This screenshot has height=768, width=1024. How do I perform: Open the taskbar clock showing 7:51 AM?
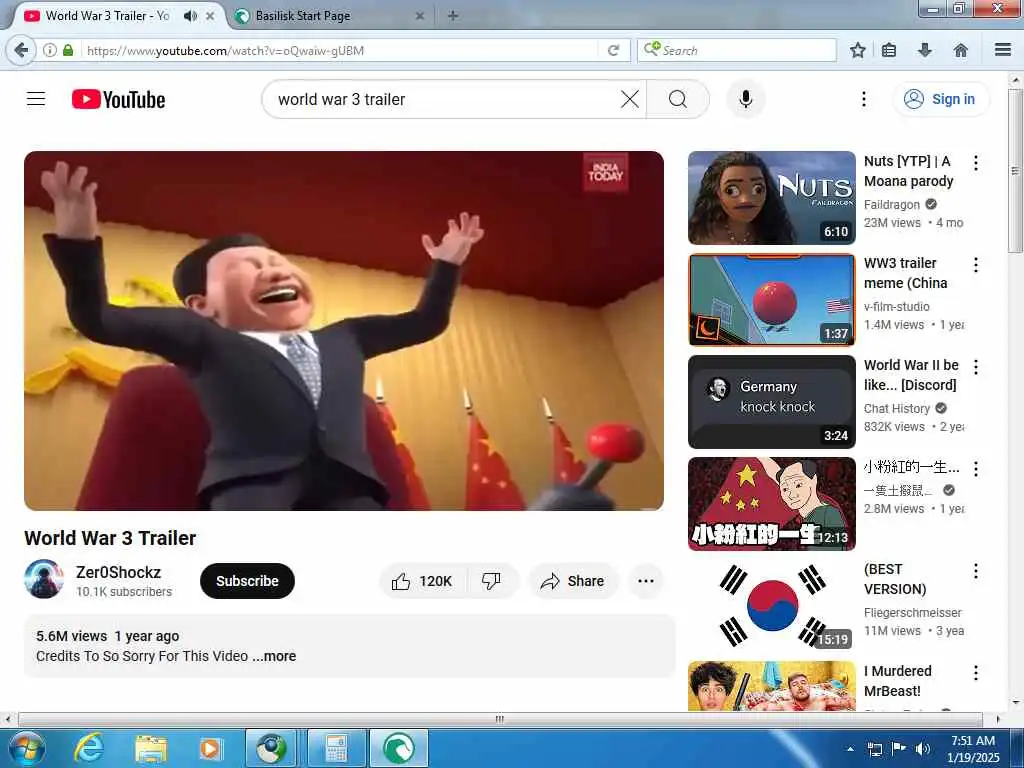click(973, 749)
